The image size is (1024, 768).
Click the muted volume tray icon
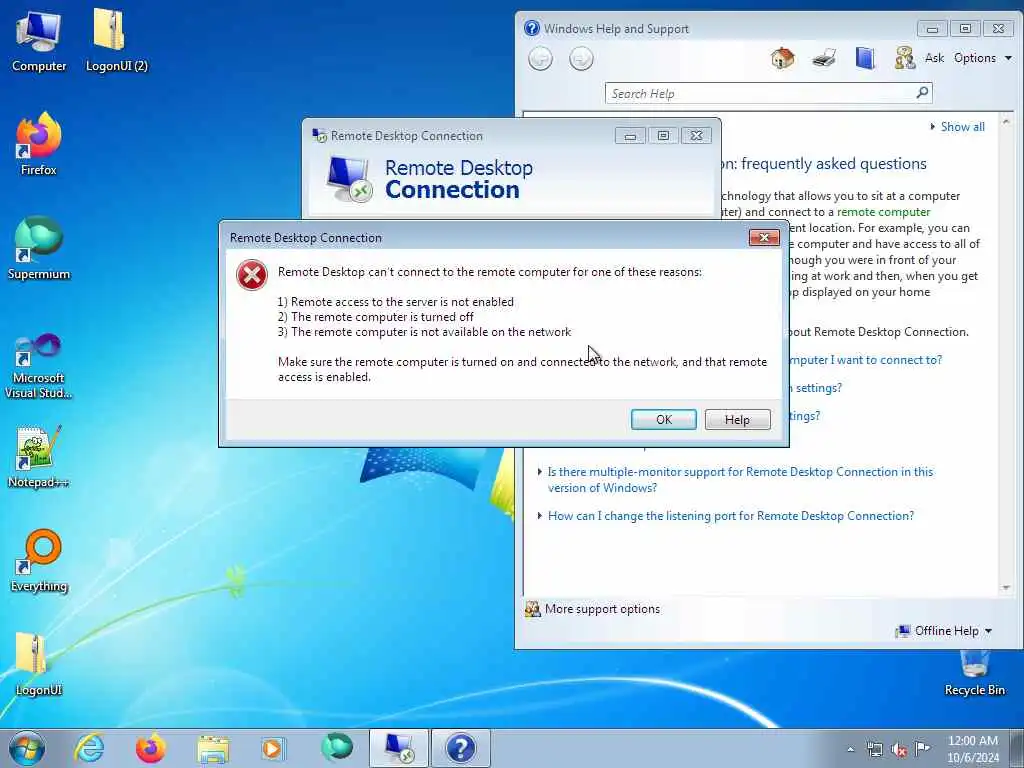(x=899, y=750)
